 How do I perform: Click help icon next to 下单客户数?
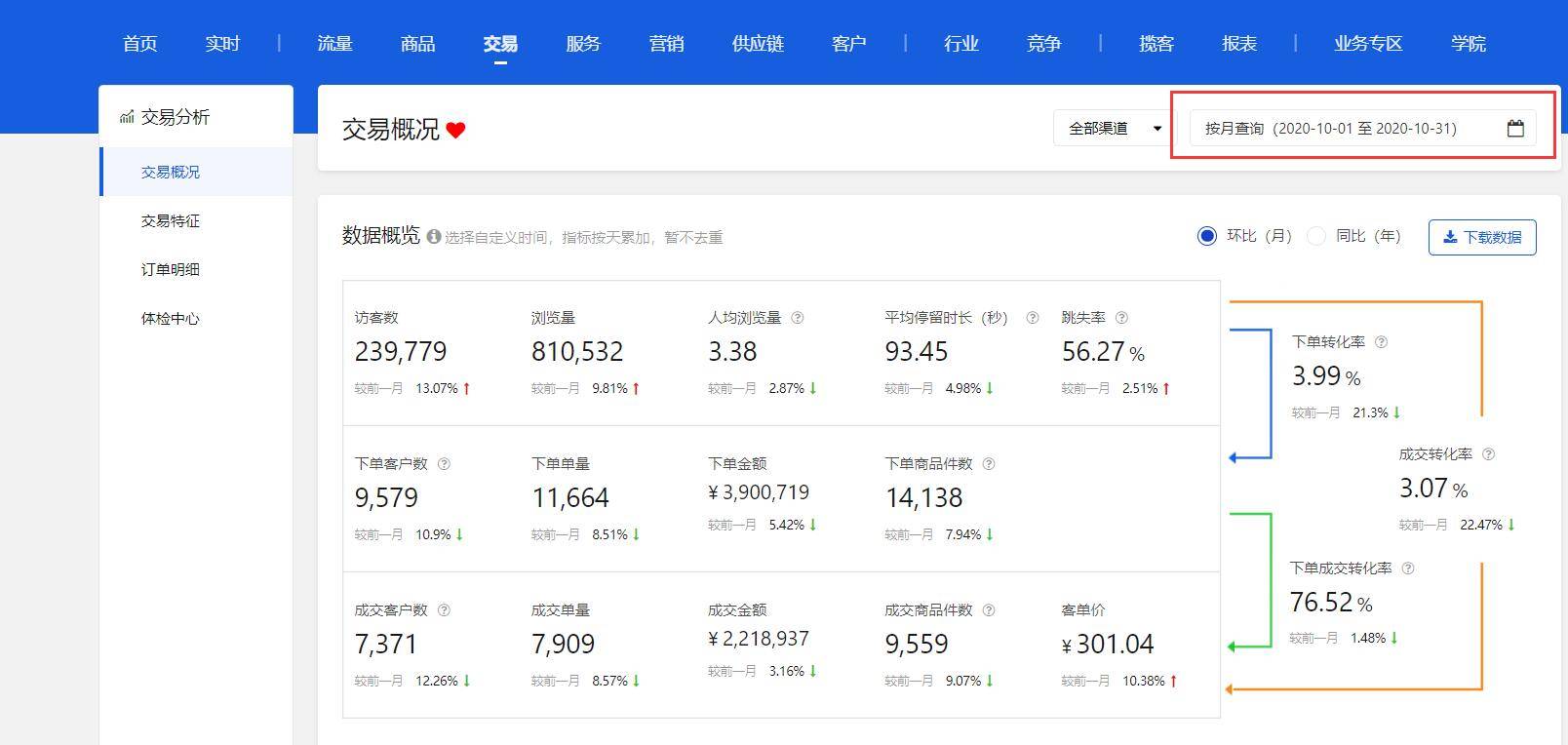click(x=444, y=464)
